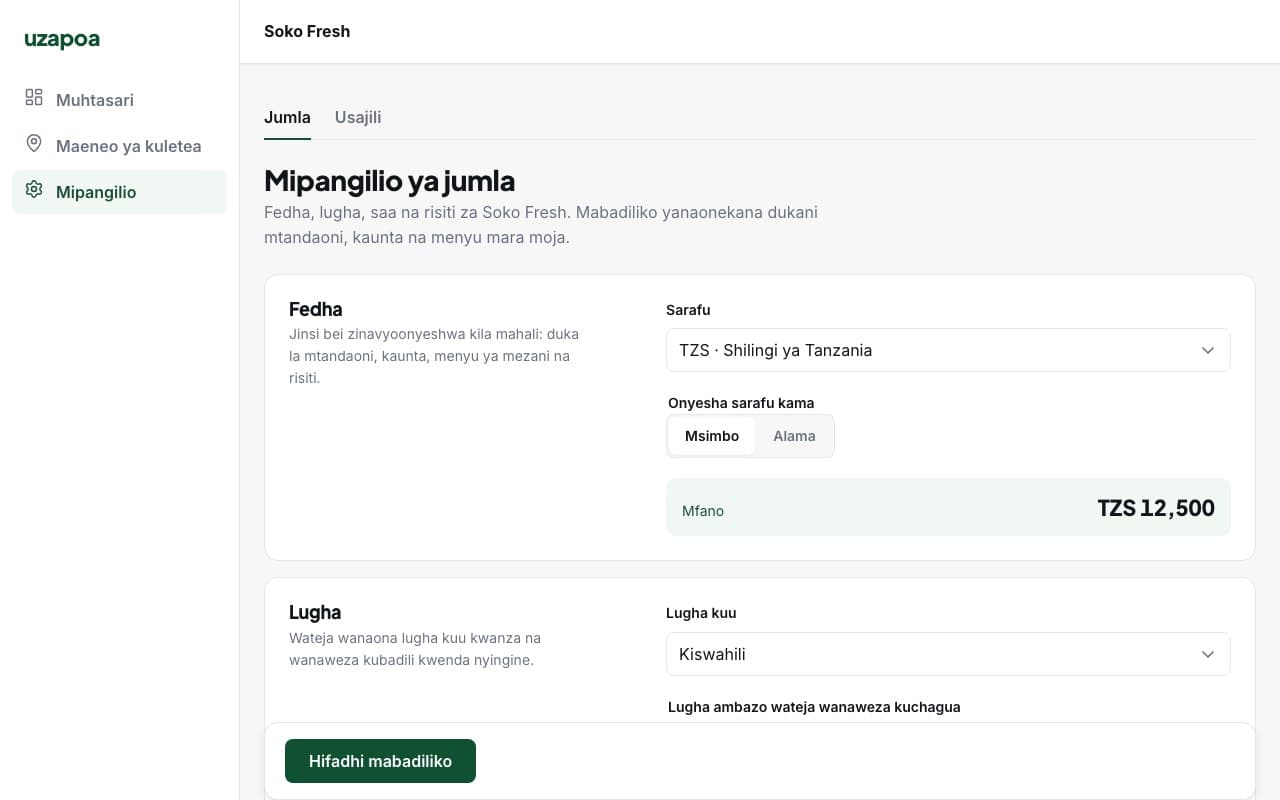Go to Maeneo ya kuletea
1280x800 pixels.
click(120, 146)
